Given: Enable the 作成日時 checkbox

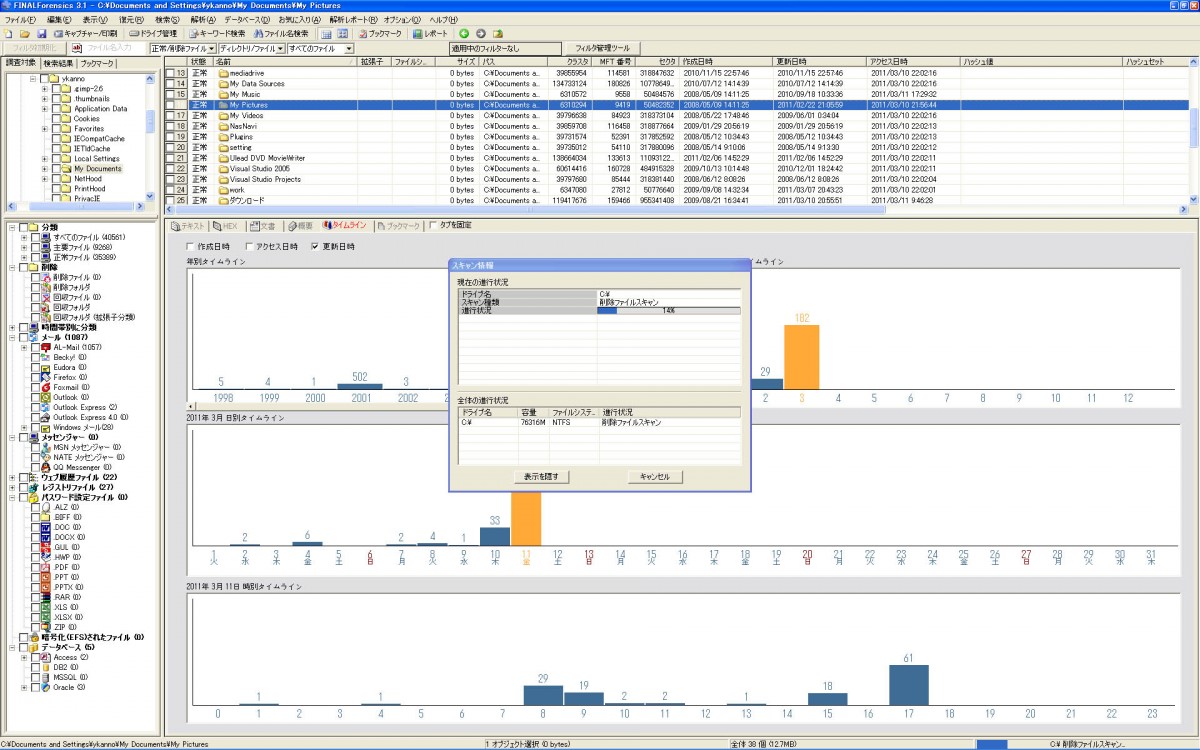Looking at the screenshot, I should point(191,246).
